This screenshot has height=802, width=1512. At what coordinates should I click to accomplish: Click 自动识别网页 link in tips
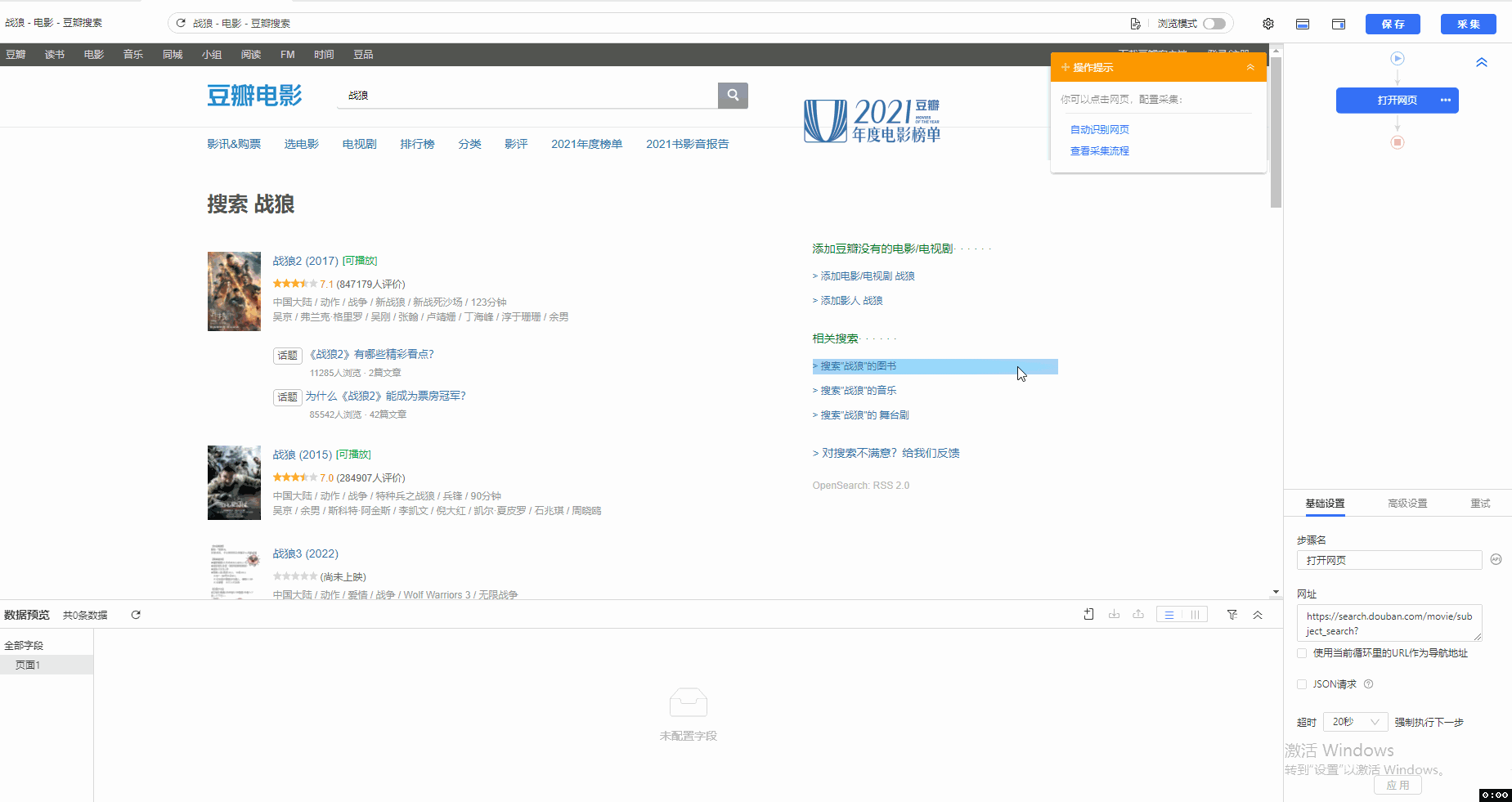point(1100,129)
